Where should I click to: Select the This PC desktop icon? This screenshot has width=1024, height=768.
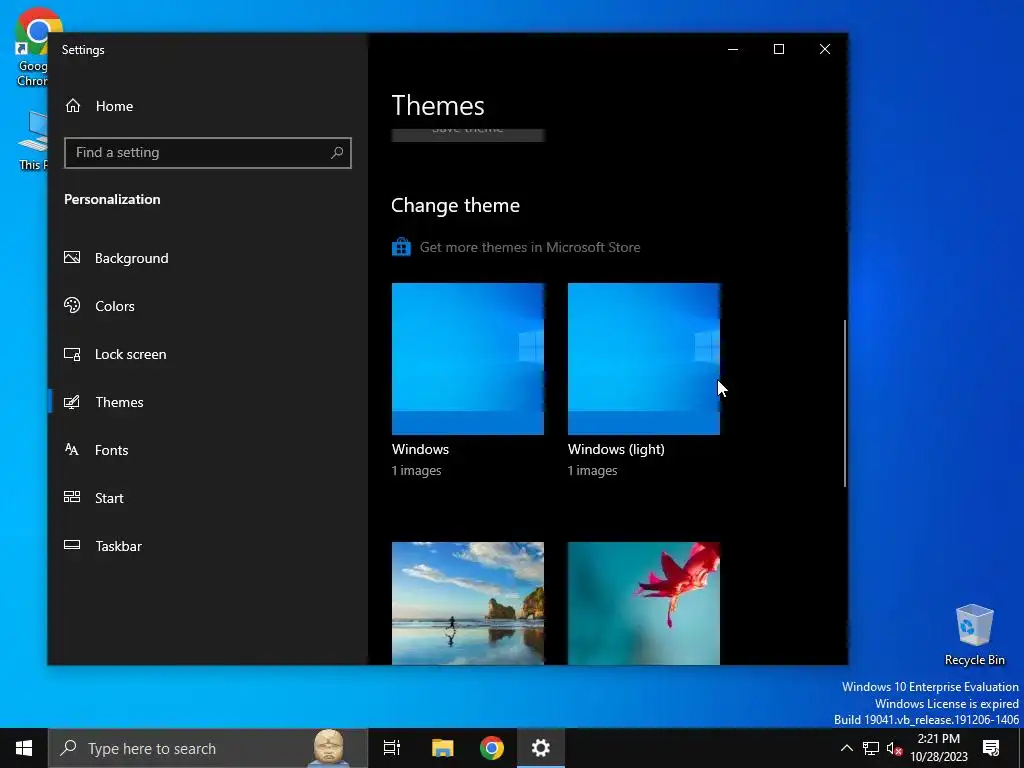[33, 140]
